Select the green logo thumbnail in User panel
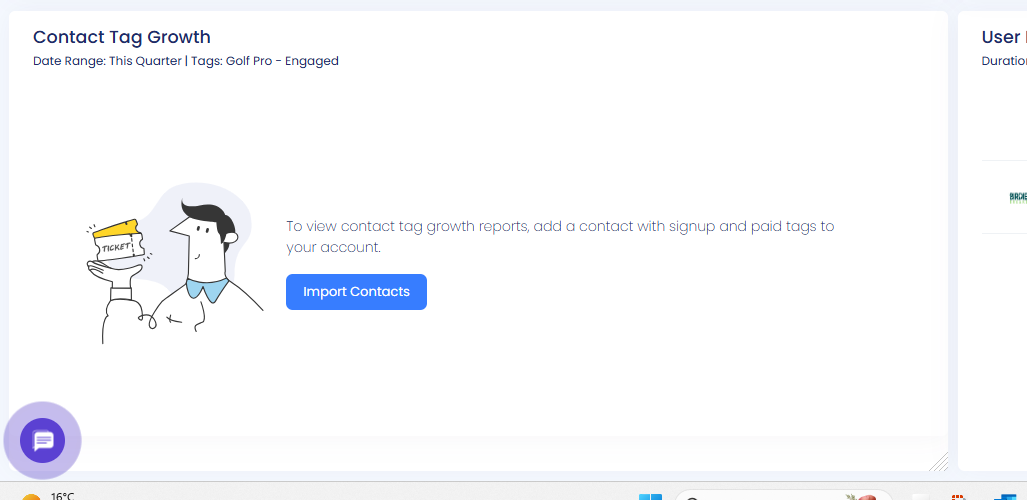This screenshot has width=1027, height=500. tap(1017, 197)
